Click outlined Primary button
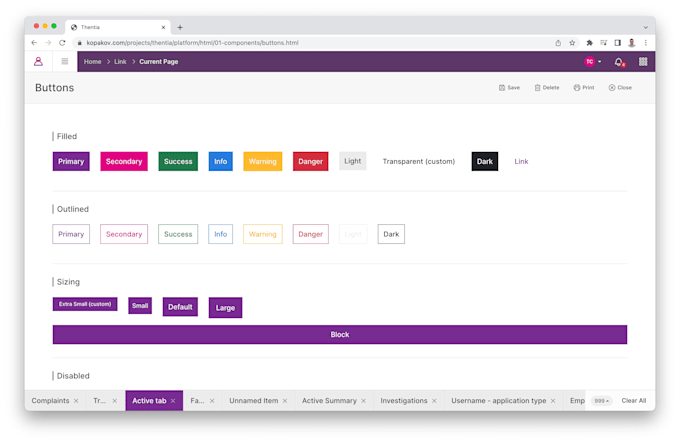 click(x=71, y=234)
